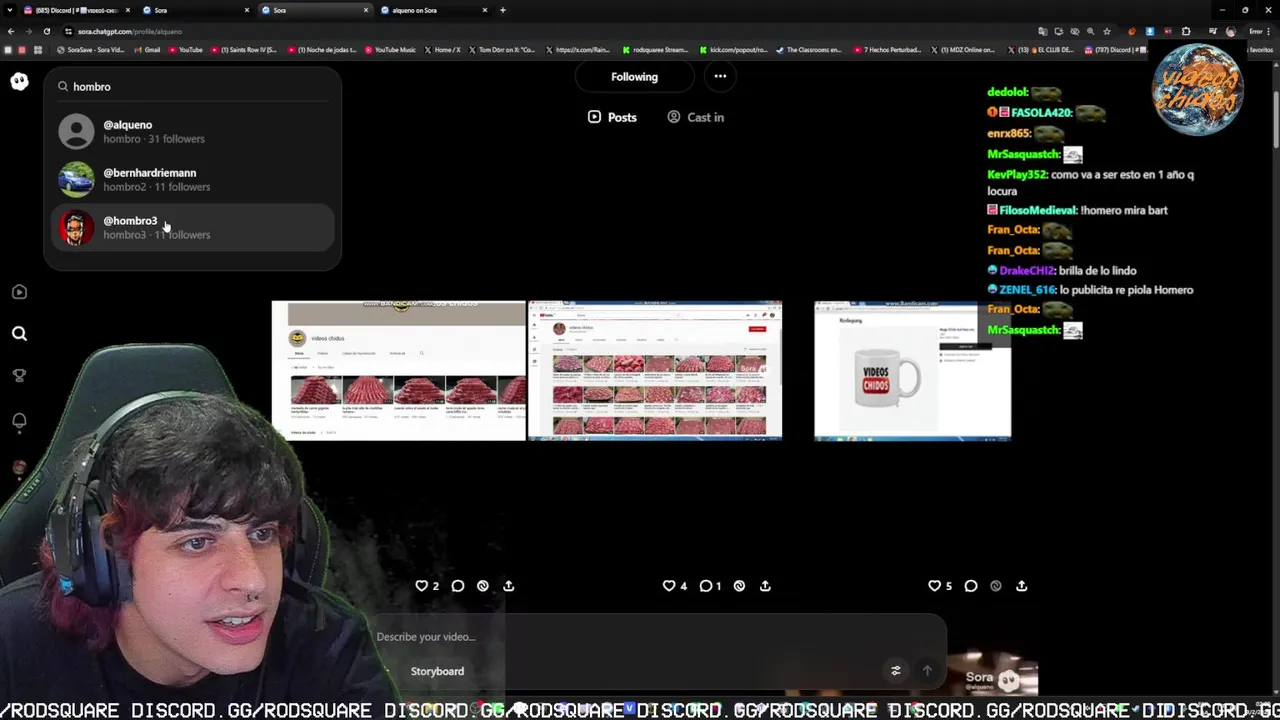Open the @alqueno search result
This screenshot has height=720, width=1280.
(192, 132)
